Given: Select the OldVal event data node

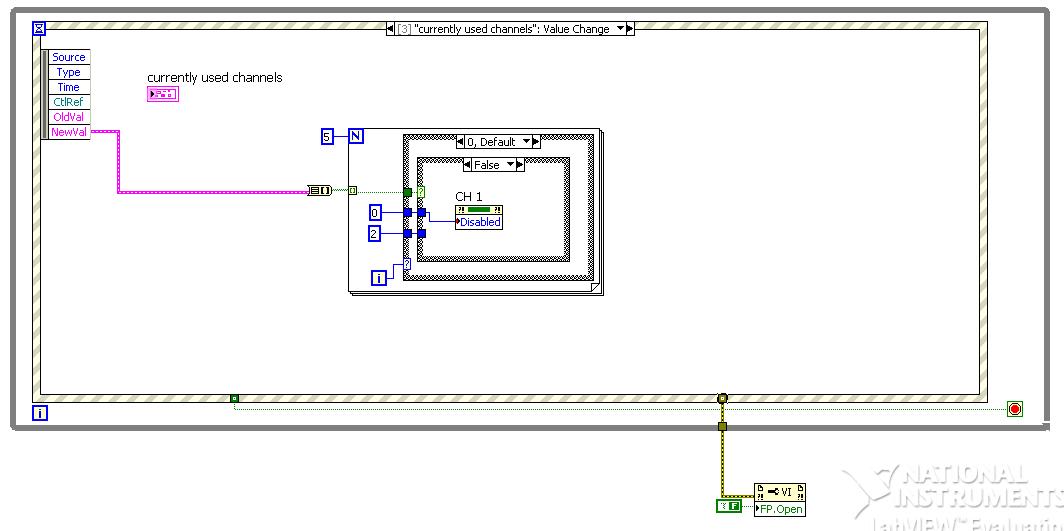Looking at the screenshot, I should [69, 117].
